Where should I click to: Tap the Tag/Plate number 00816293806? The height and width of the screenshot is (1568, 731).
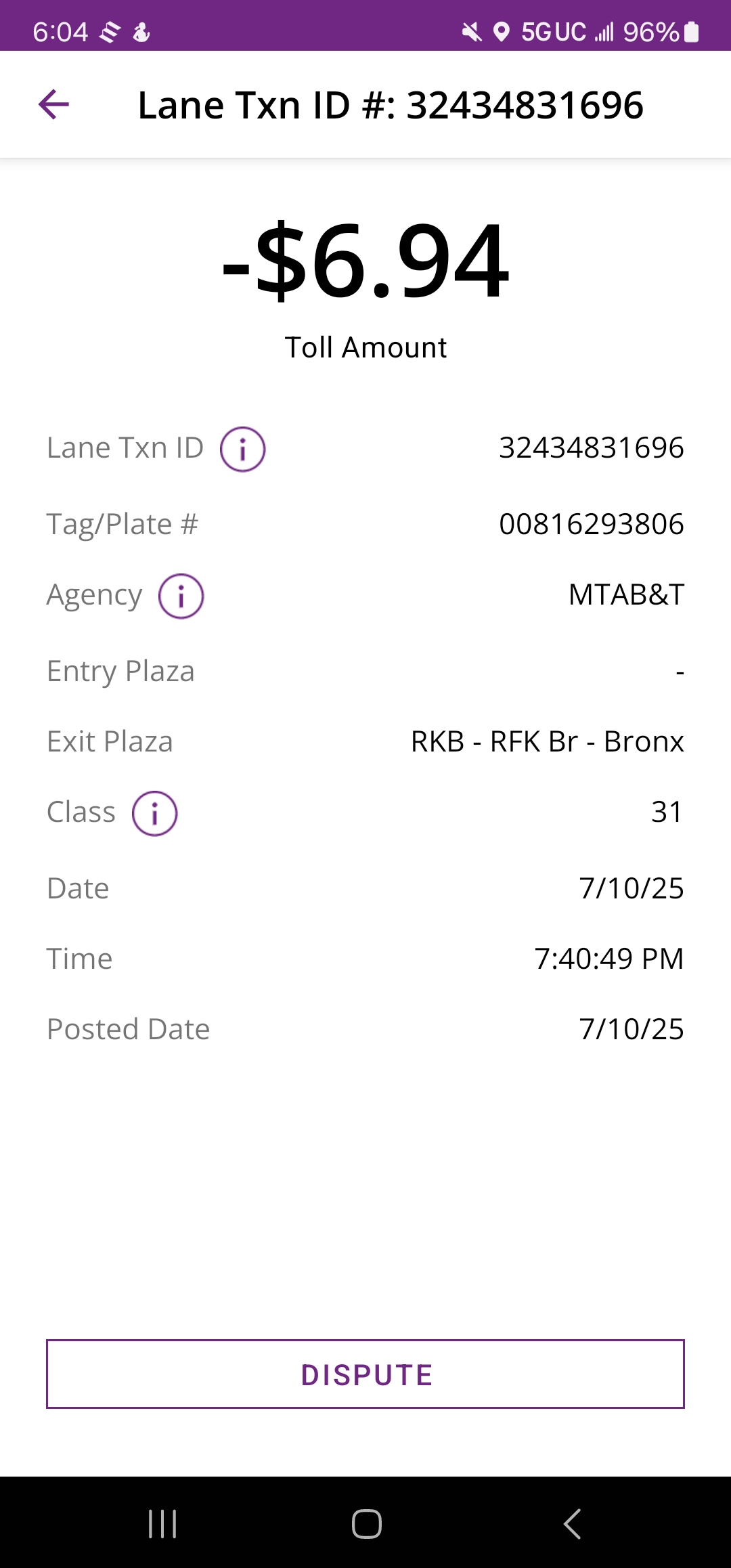pos(591,524)
